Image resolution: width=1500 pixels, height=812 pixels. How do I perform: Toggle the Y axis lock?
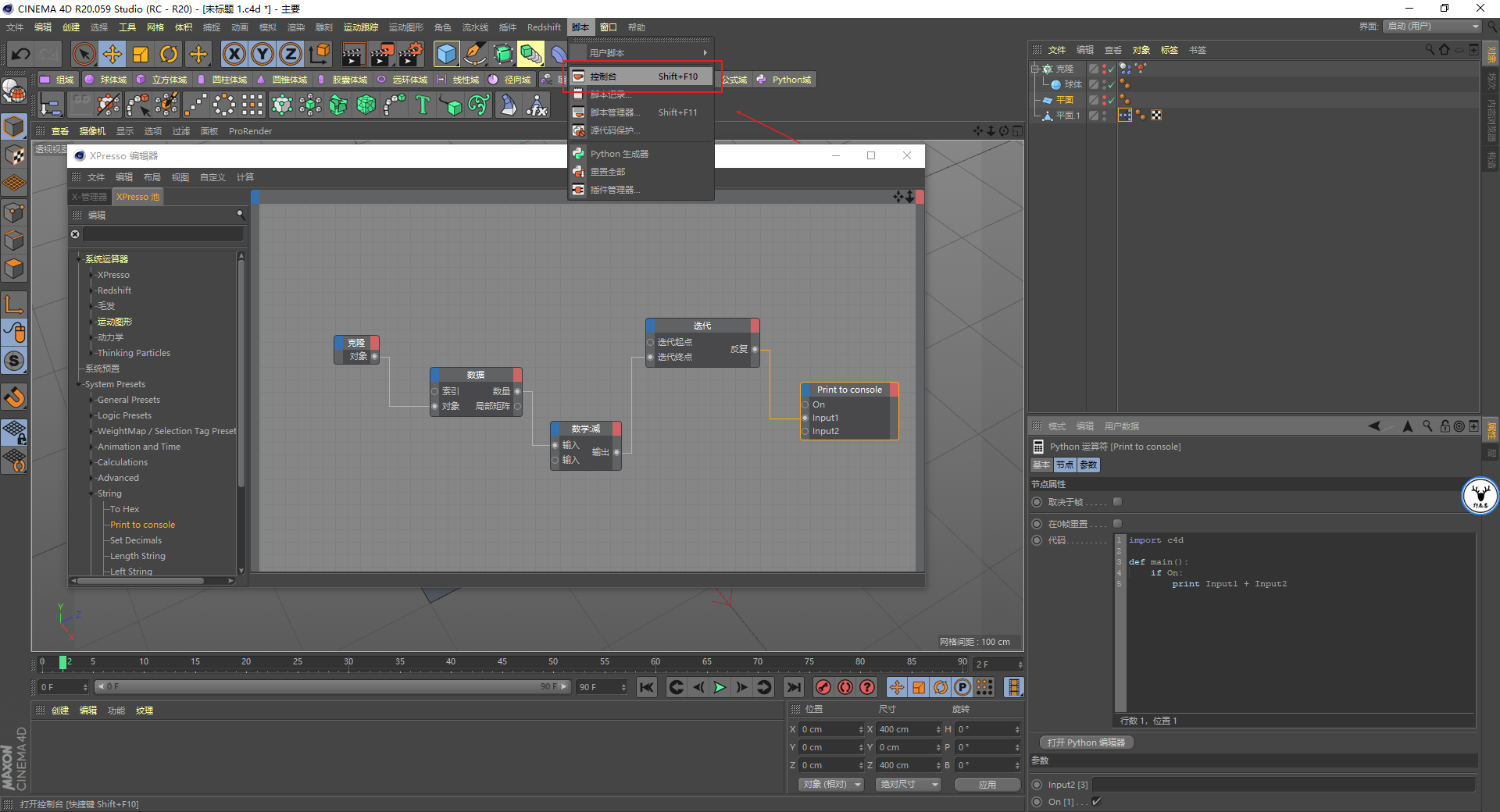click(262, 54)
